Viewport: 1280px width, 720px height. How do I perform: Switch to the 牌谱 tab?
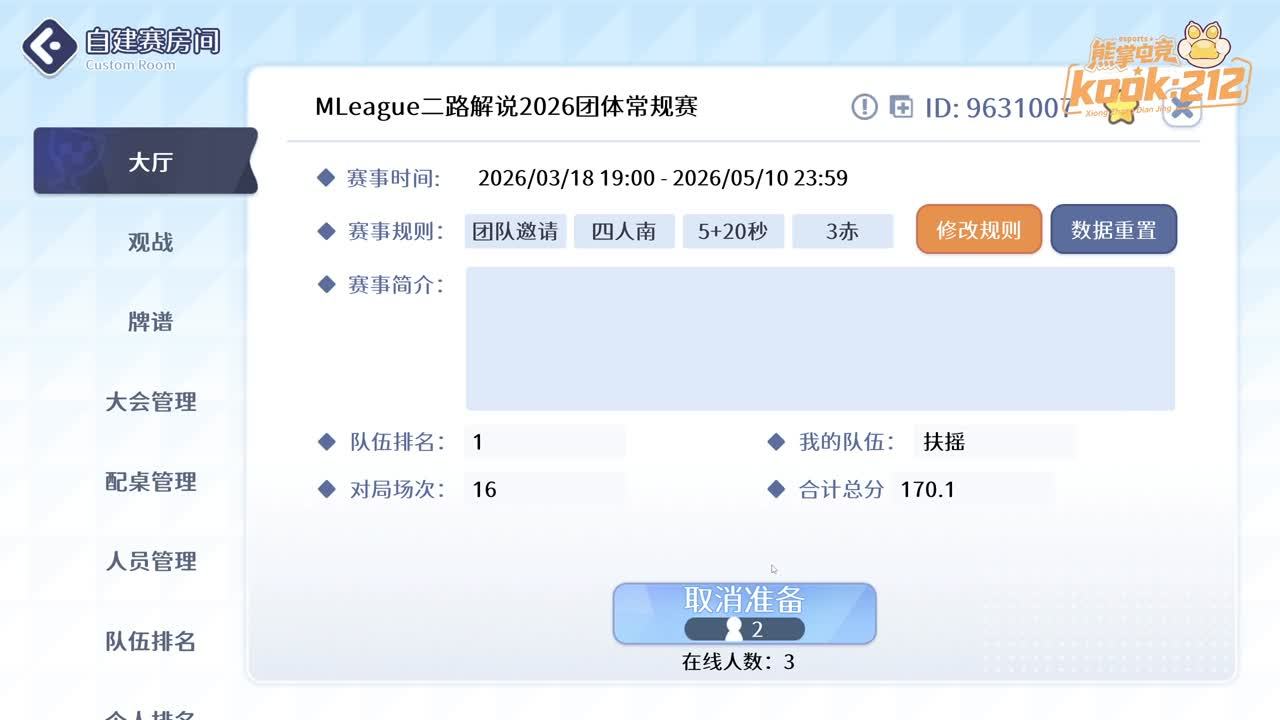(150, 322)
